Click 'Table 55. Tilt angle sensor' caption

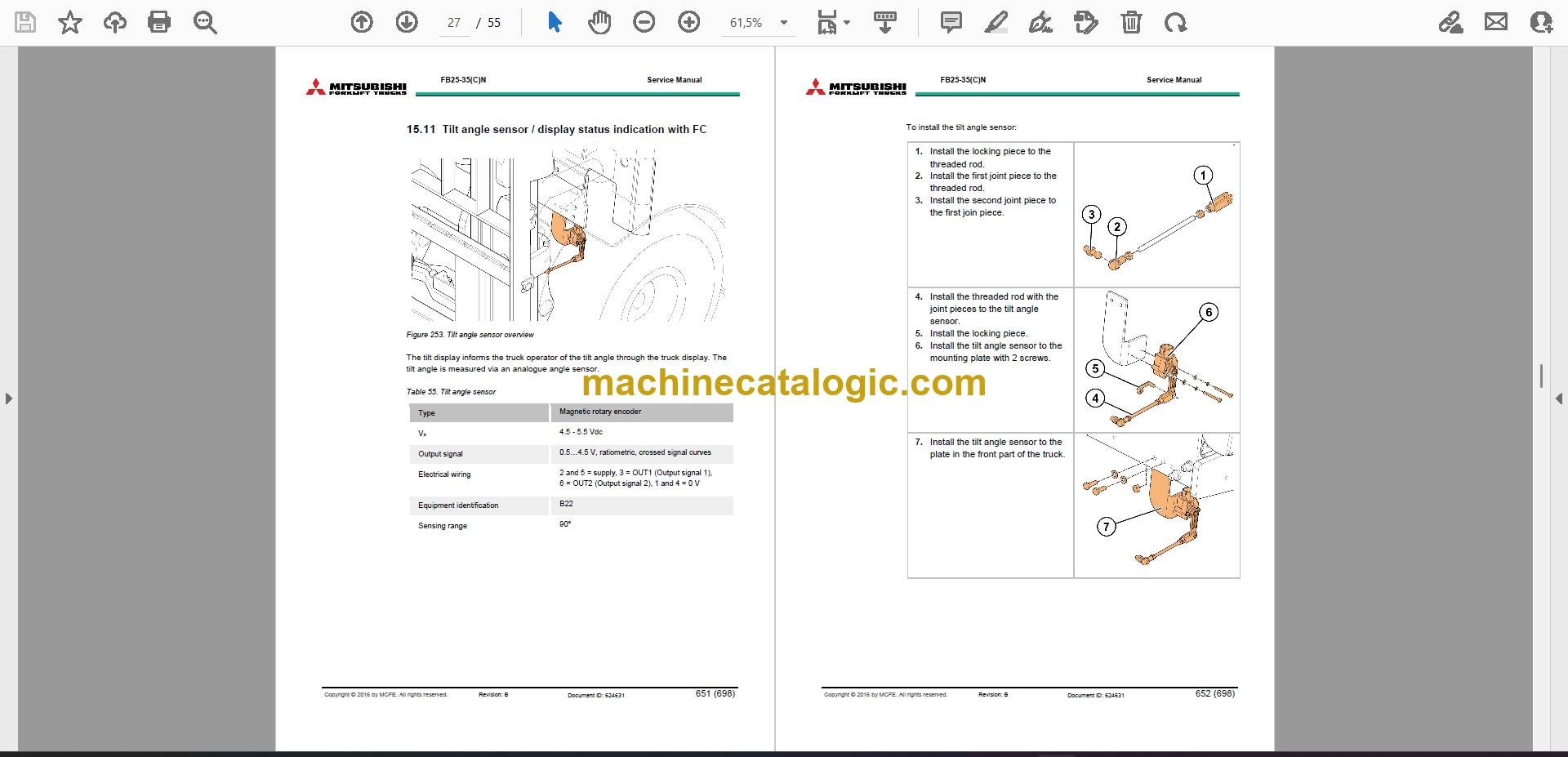point(451,392)
